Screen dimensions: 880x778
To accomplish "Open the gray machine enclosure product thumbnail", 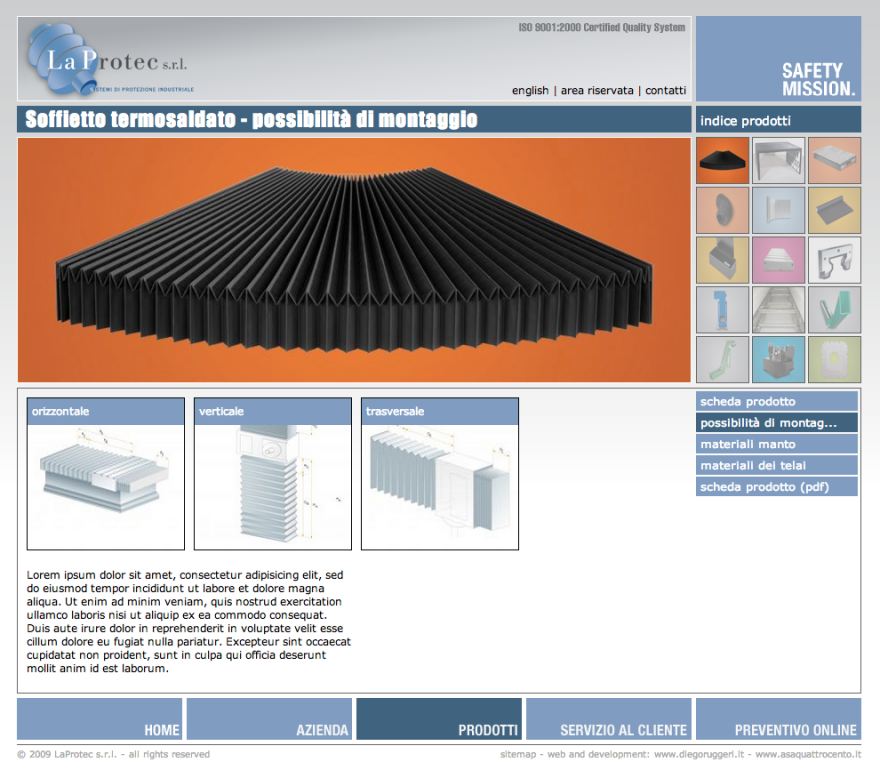I will click(778, 161).
